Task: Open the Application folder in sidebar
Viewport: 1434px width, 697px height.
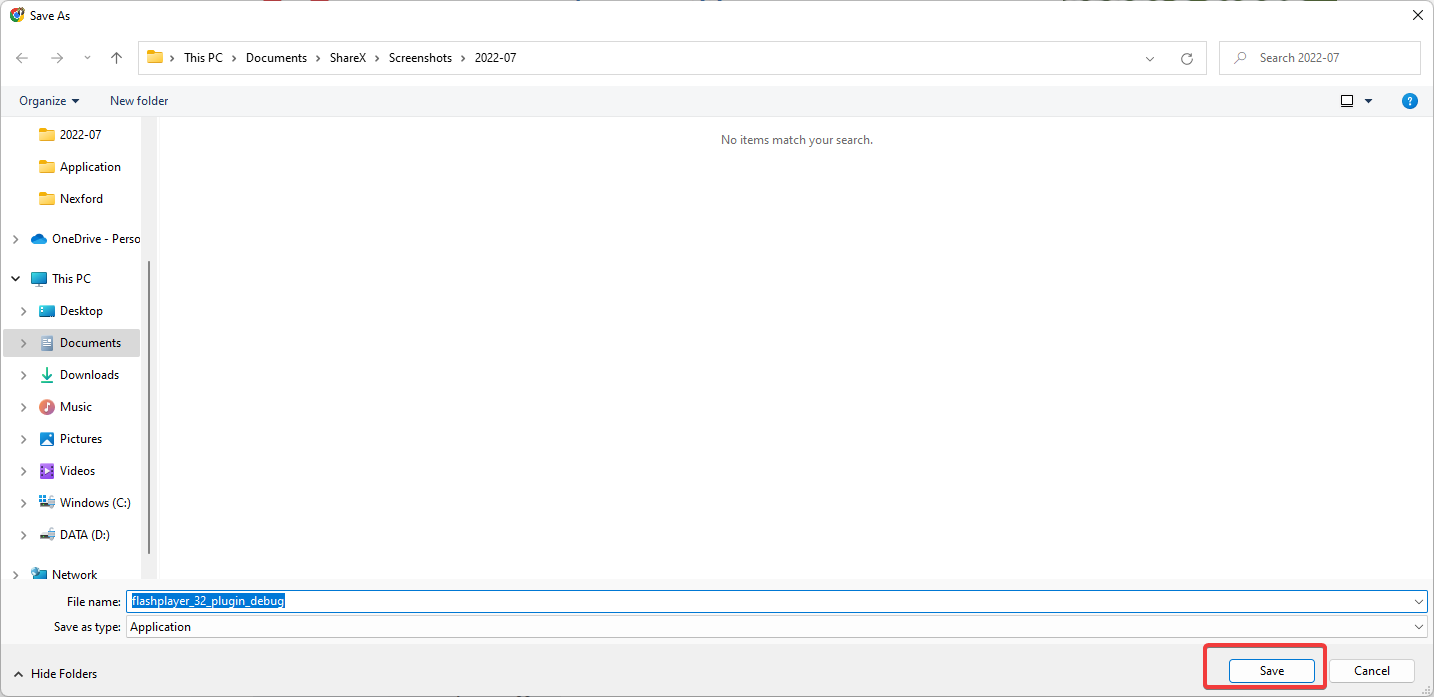Action: (x=79, y=167)
